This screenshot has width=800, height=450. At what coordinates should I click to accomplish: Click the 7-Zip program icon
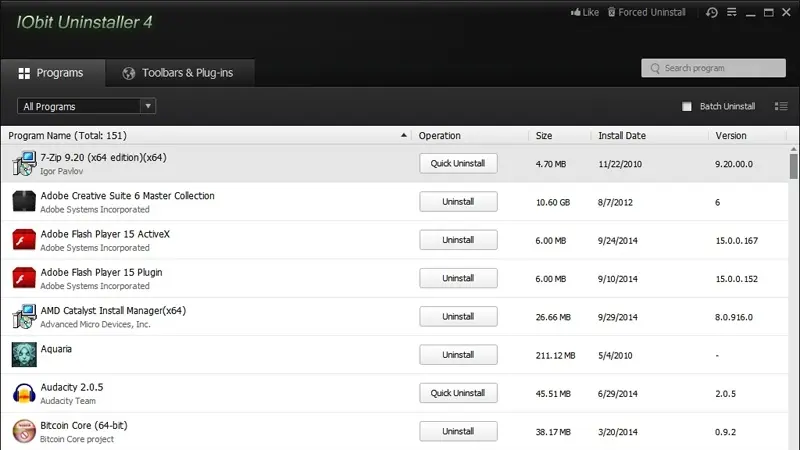click(24, 163)
